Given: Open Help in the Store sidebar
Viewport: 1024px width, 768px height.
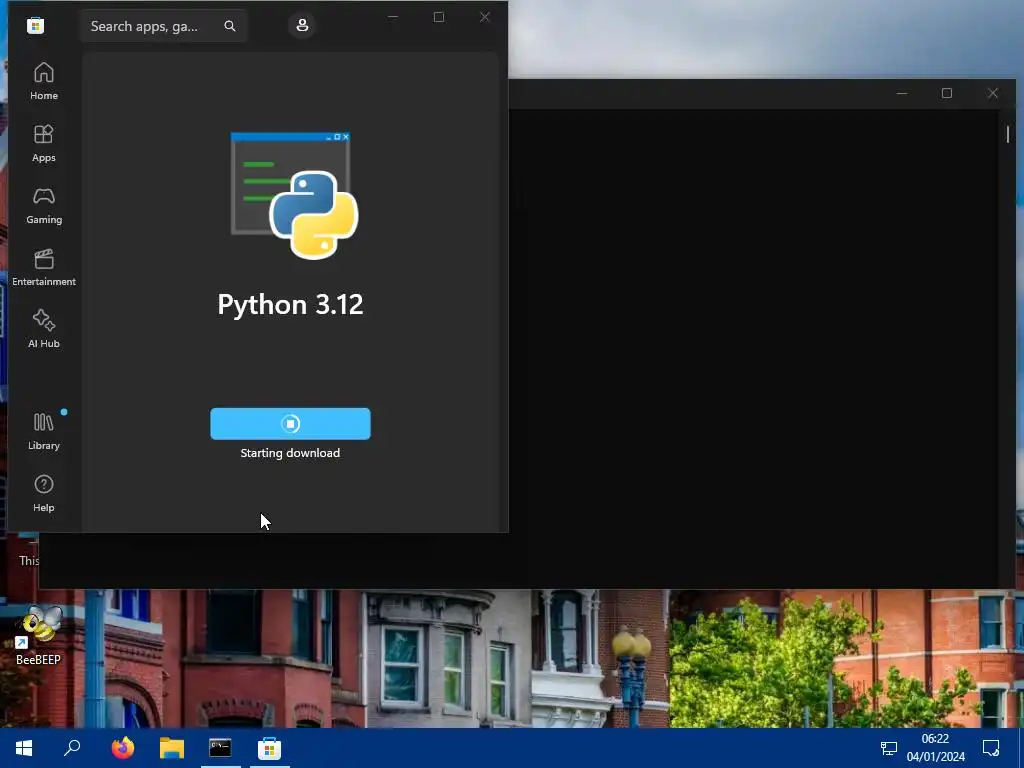Looking at the screenshot, I should [x=44, y=493].
